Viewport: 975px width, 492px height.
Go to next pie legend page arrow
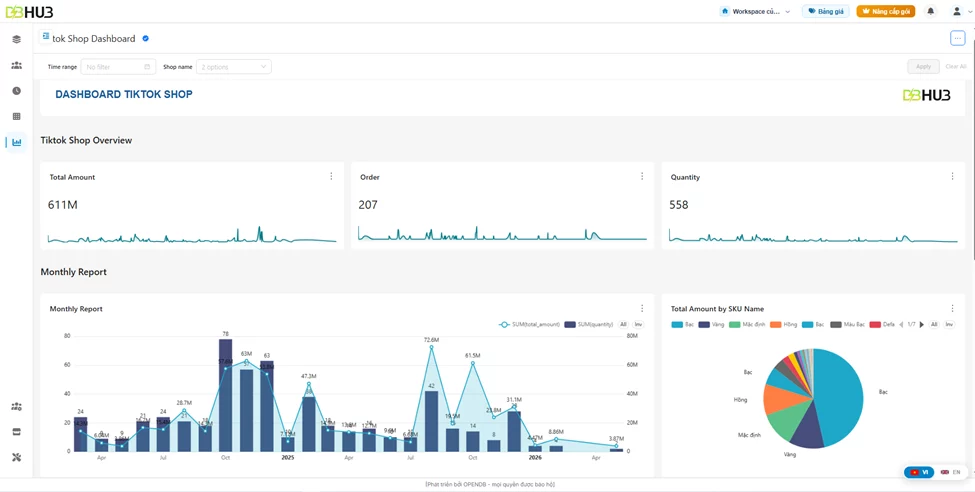922,324
